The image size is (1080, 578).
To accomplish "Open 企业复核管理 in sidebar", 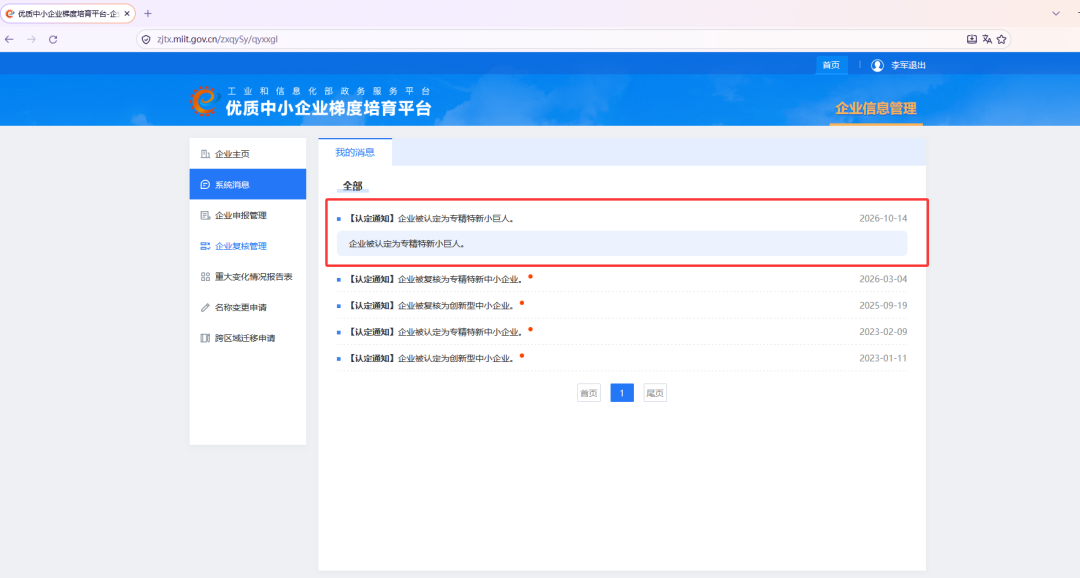I will coord(248,246).
